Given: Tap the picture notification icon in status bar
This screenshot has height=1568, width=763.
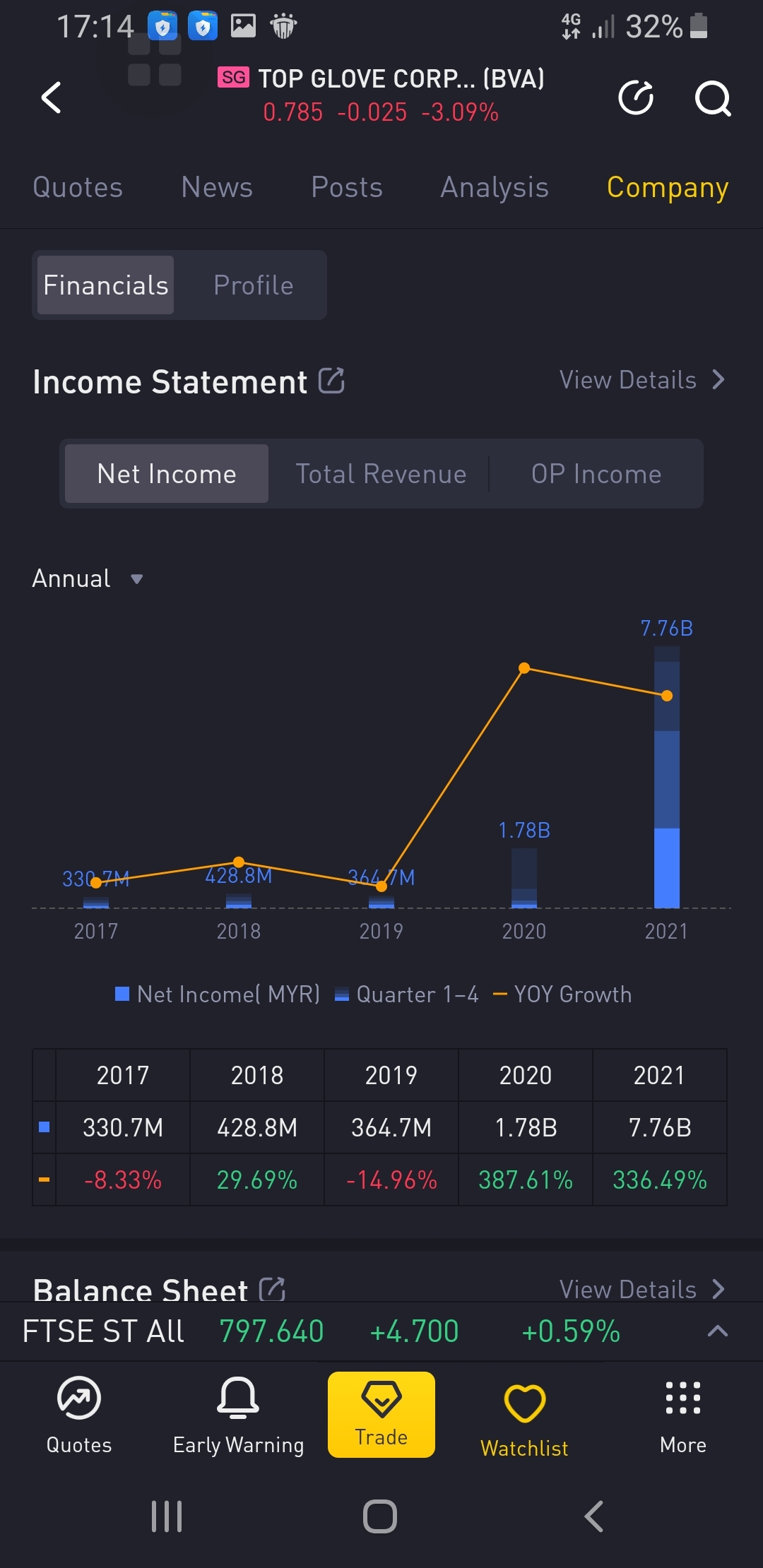Looking at the screenshot, I should click(x=243, y=26).
